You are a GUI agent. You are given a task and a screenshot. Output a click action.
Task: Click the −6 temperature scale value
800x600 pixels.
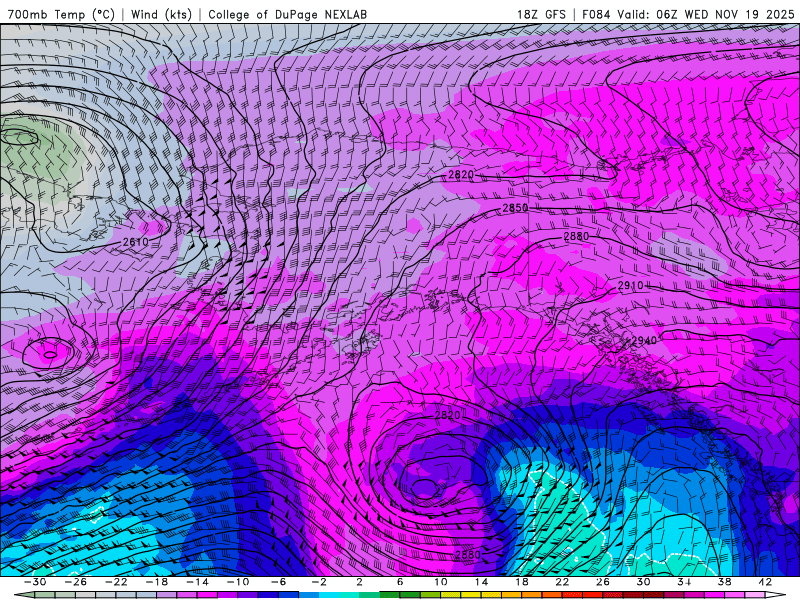coord(279,582)
